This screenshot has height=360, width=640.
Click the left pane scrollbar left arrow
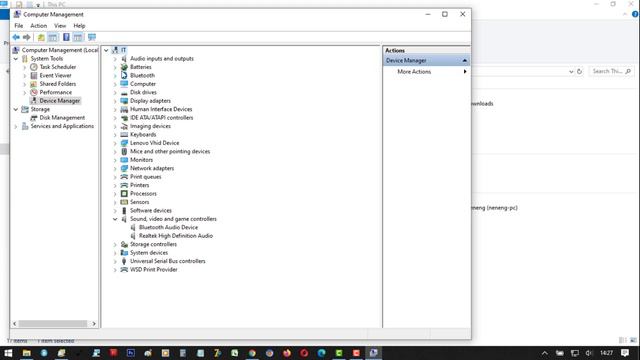pyautogui.click(x=15, y=324)
